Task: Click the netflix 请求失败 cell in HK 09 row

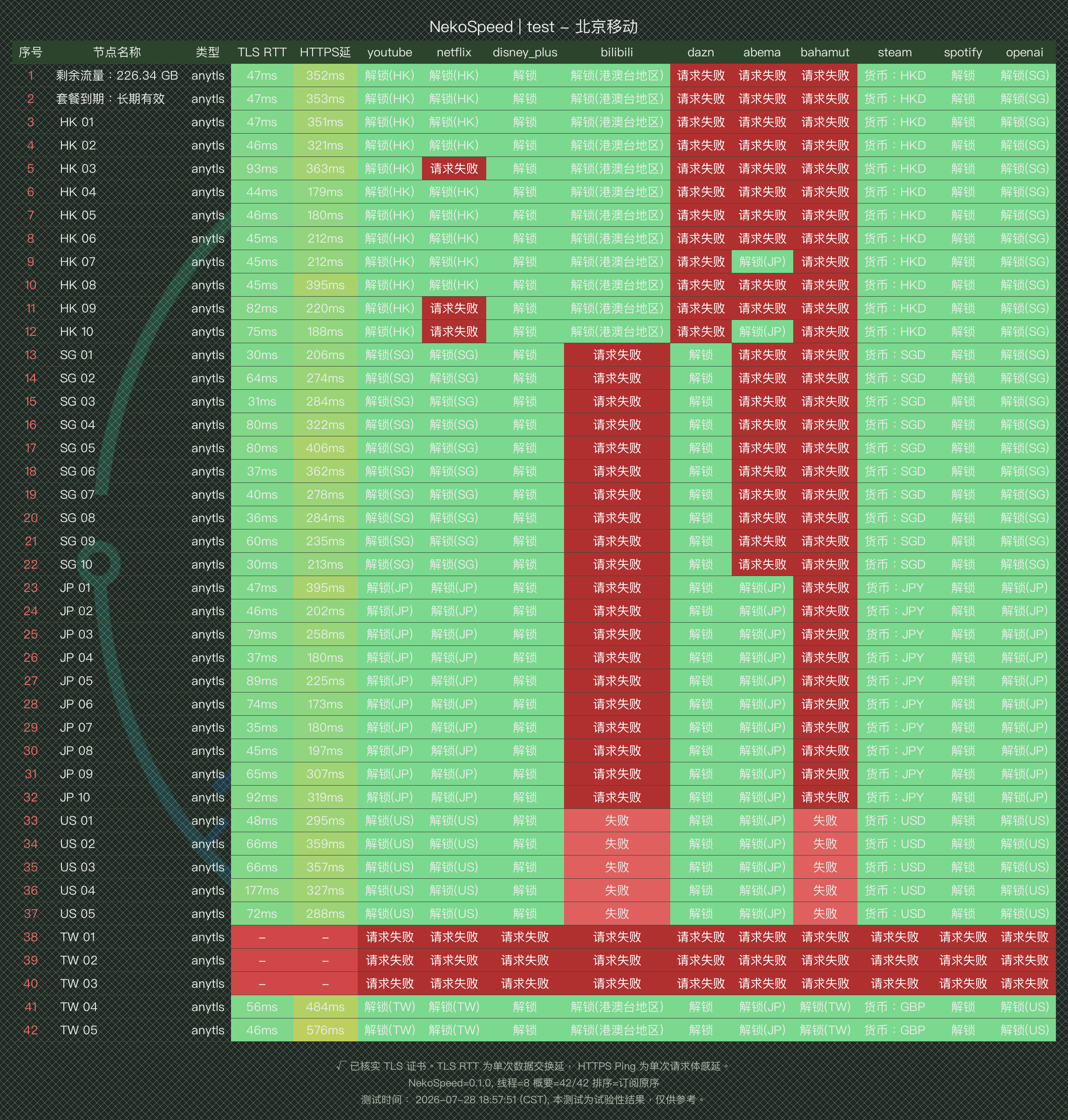Action: (454, 308)
